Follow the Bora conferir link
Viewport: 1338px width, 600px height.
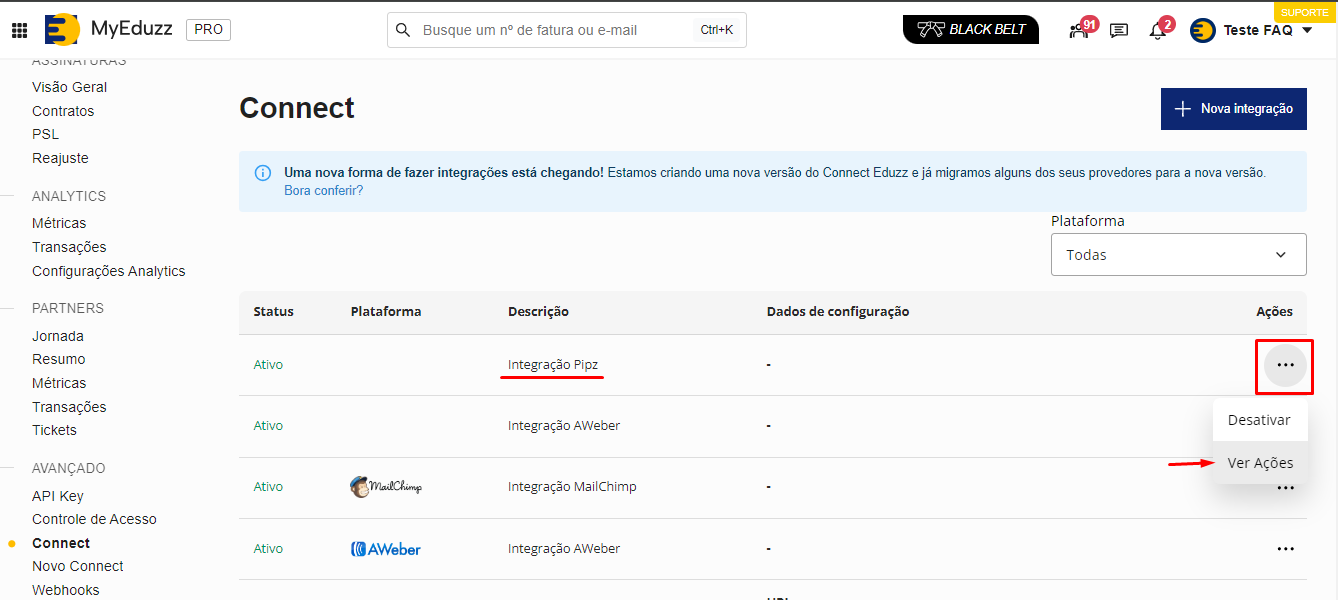[x=323, y=190]
